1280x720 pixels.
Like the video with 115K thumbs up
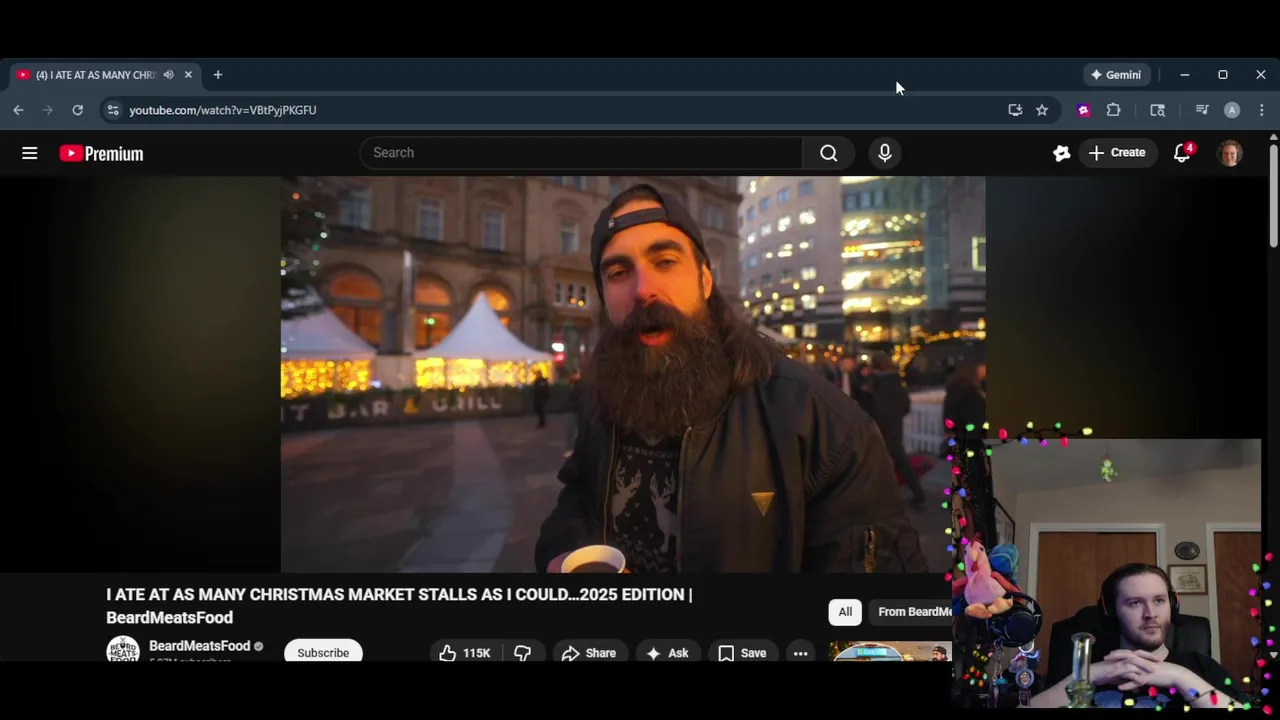tap(466, 653)
